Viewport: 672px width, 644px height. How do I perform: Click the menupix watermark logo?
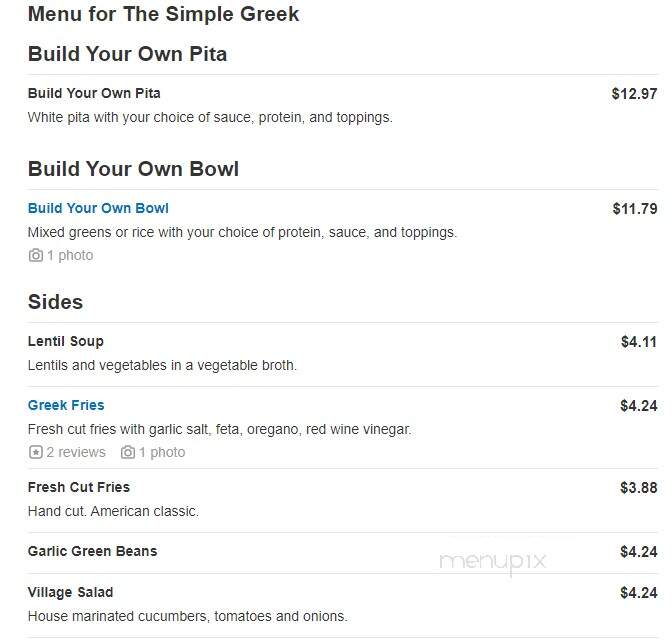click(493, 562)
